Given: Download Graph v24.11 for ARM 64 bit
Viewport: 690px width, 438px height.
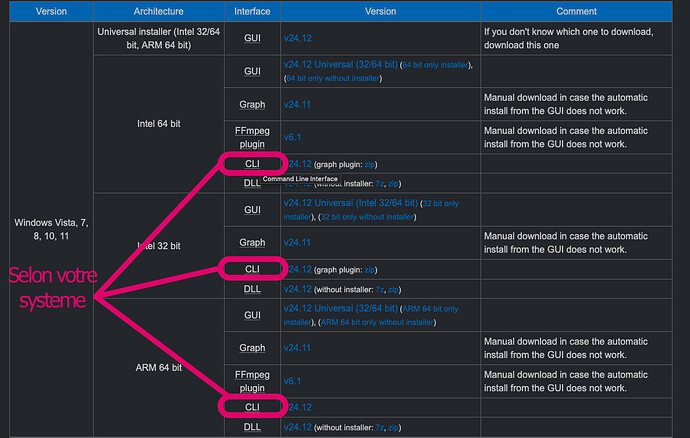Looking at the screenshot, I should tap(298, 348).
